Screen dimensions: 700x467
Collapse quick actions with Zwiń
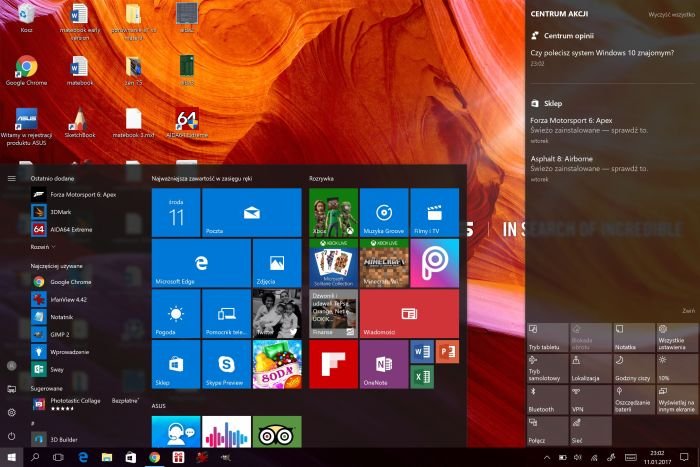[688, 311]
